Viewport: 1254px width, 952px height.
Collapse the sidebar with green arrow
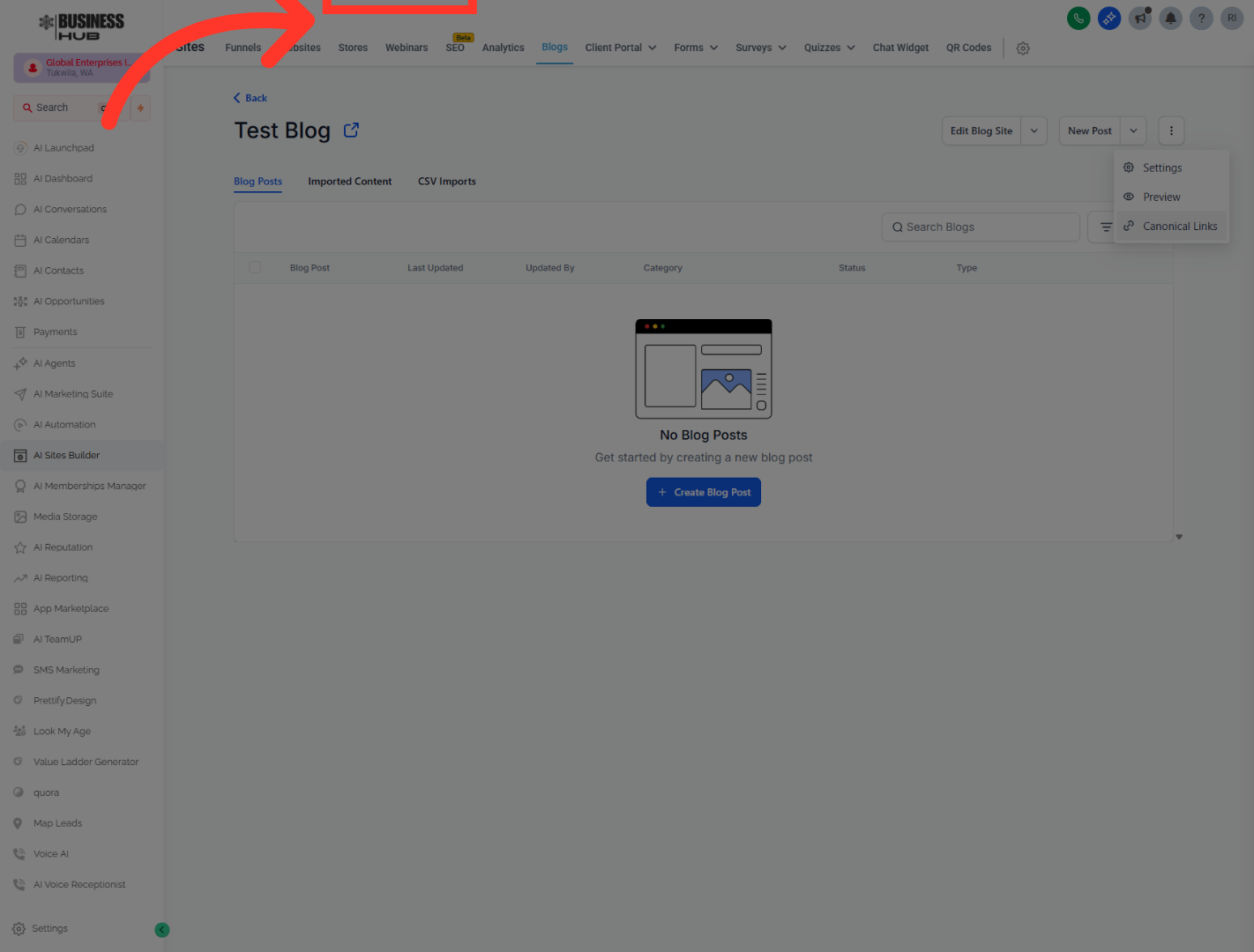[162, 930]
